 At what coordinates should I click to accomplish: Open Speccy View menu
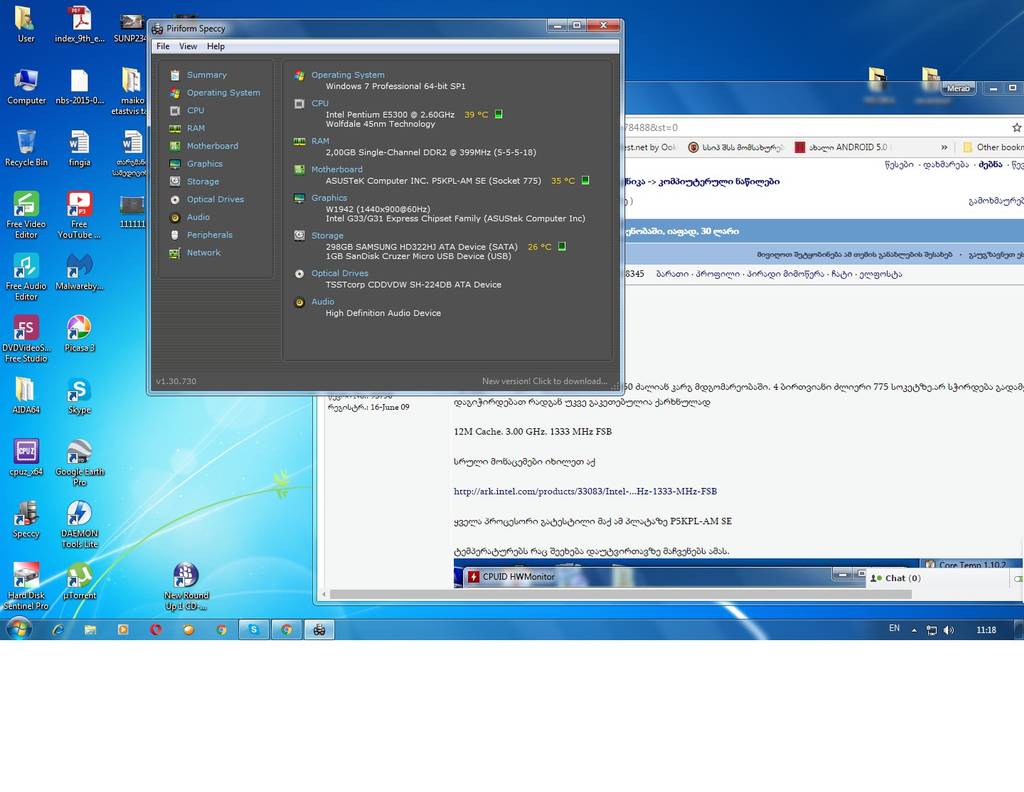pos(188,46)
